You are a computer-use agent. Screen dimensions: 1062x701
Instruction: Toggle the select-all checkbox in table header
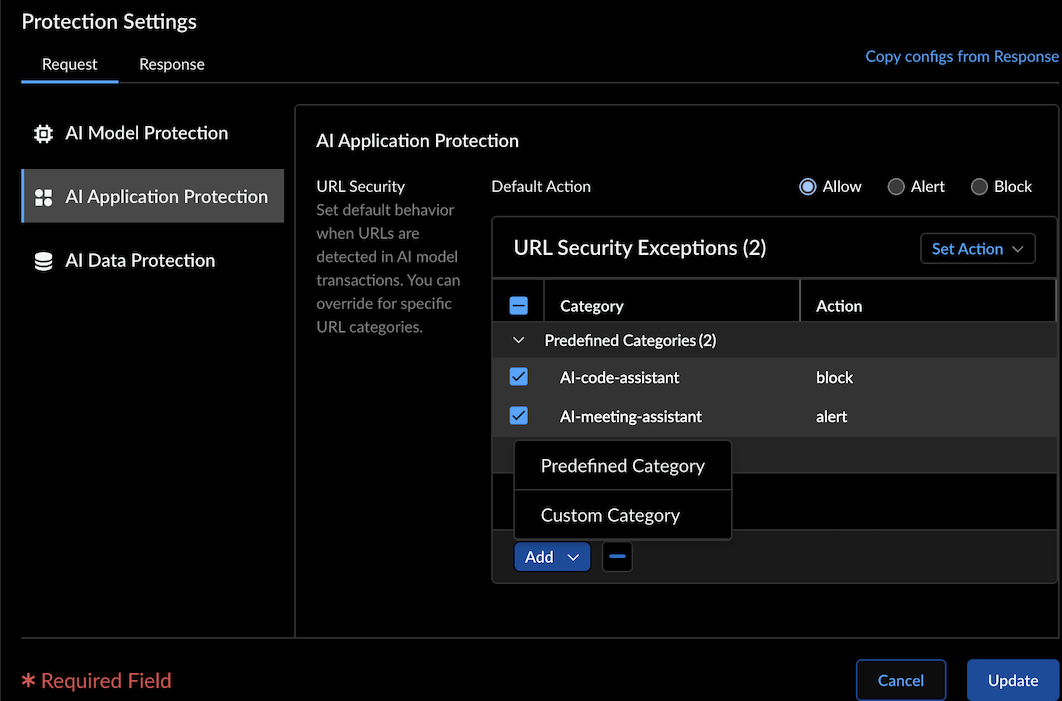click(519, 306)
